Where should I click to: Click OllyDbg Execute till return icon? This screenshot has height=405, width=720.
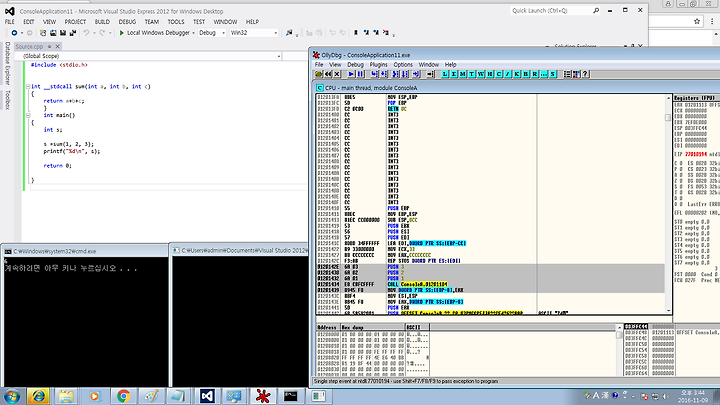(x=416, y=74)
